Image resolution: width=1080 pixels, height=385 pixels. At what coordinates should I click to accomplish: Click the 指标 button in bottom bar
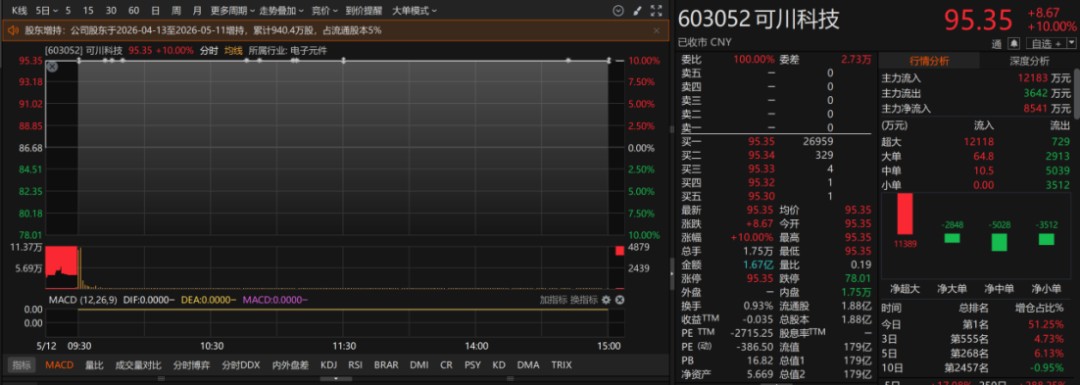tap(21, 365)
